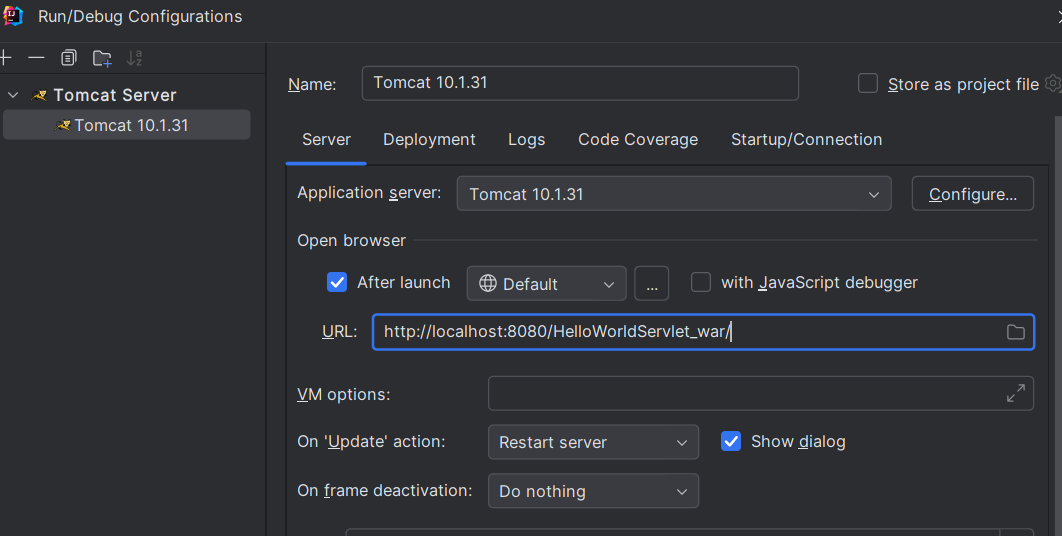The height and width of the screenshot is (536, 1062).
Task: Switch to the Deployment tab
Action: pyautogui.click(x=429, y=140)
